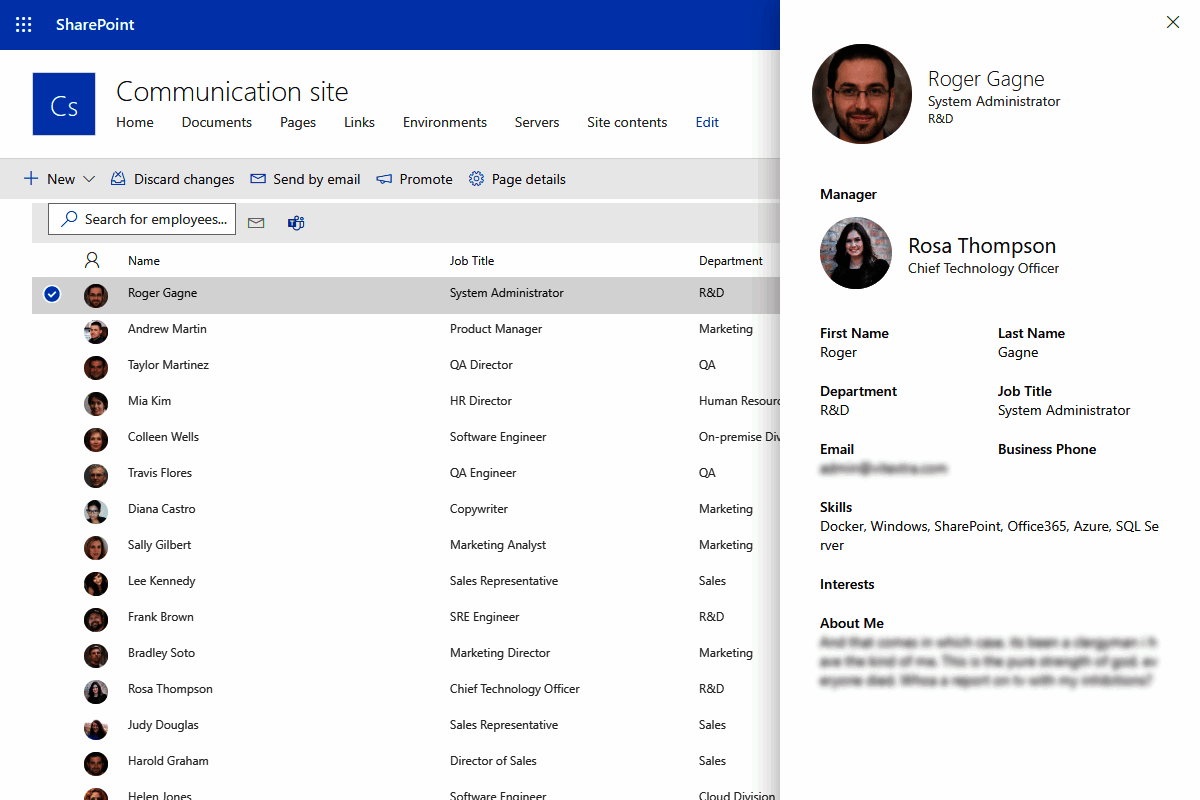Open the Environments navigation item

[x=444, y=122]
